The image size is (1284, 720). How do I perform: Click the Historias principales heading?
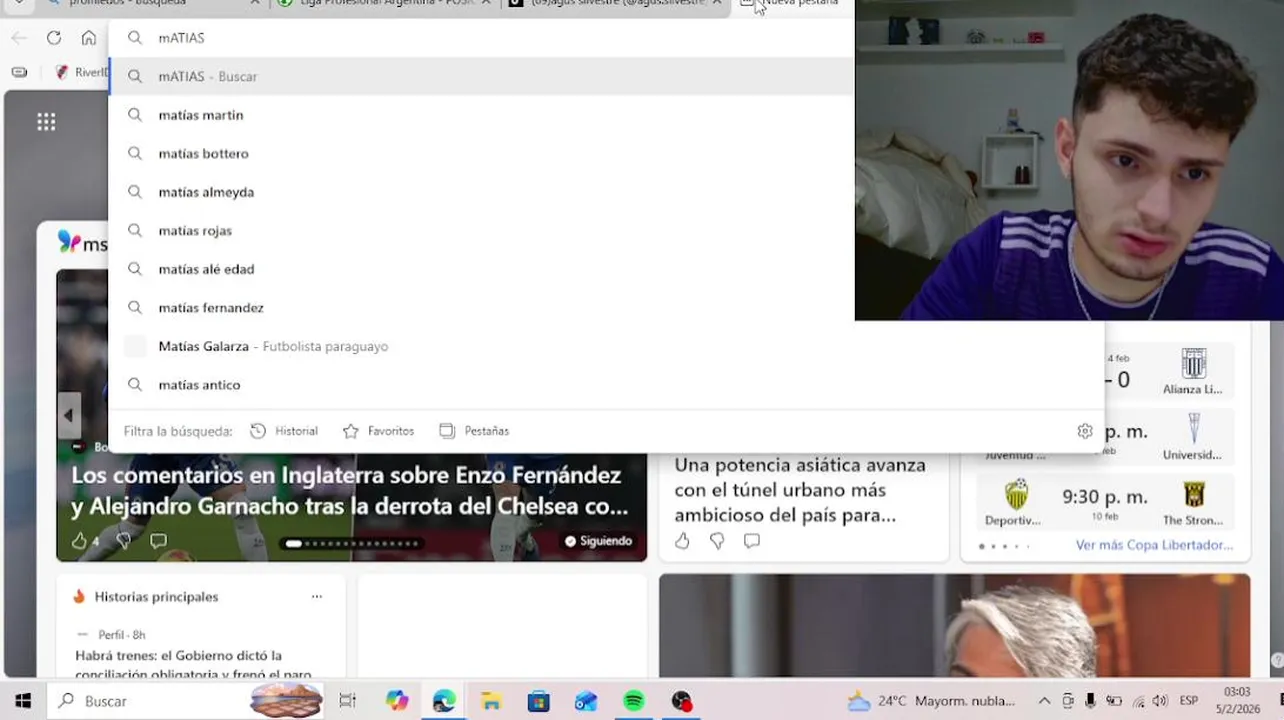click(x=156, y=597)
